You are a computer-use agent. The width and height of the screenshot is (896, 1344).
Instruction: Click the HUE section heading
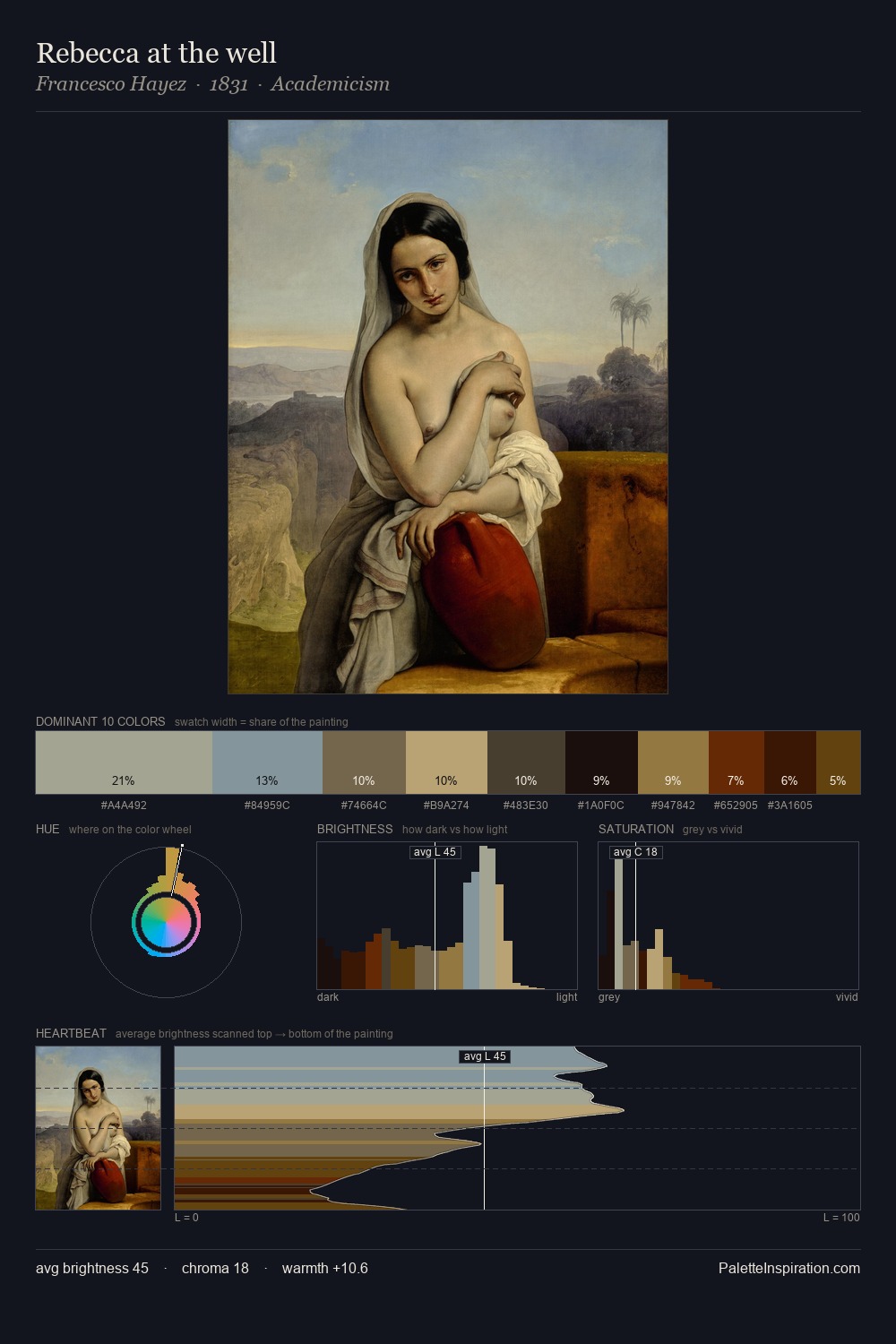47,829
